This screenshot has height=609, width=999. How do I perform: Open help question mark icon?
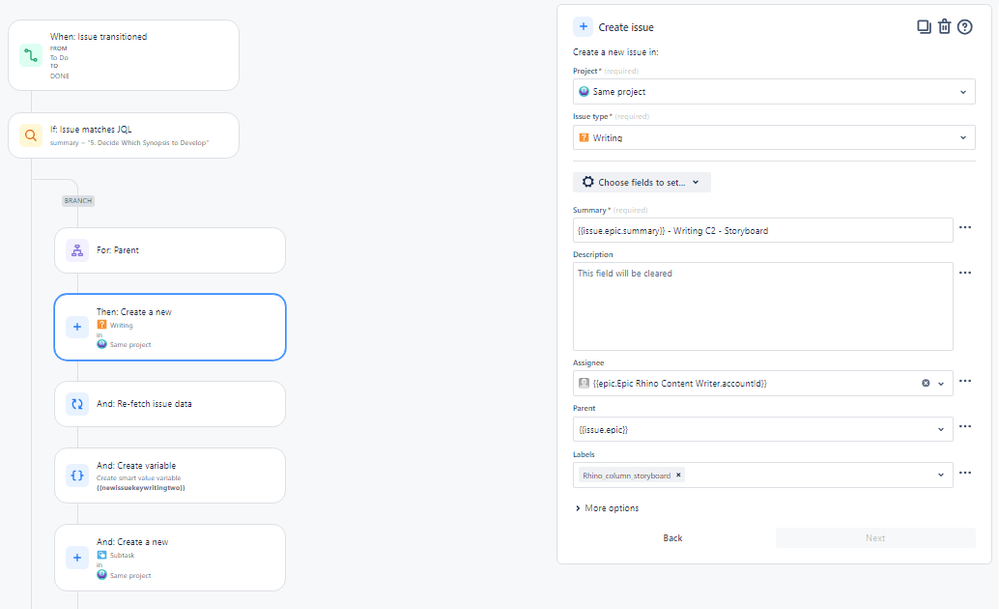click(965, 27)
